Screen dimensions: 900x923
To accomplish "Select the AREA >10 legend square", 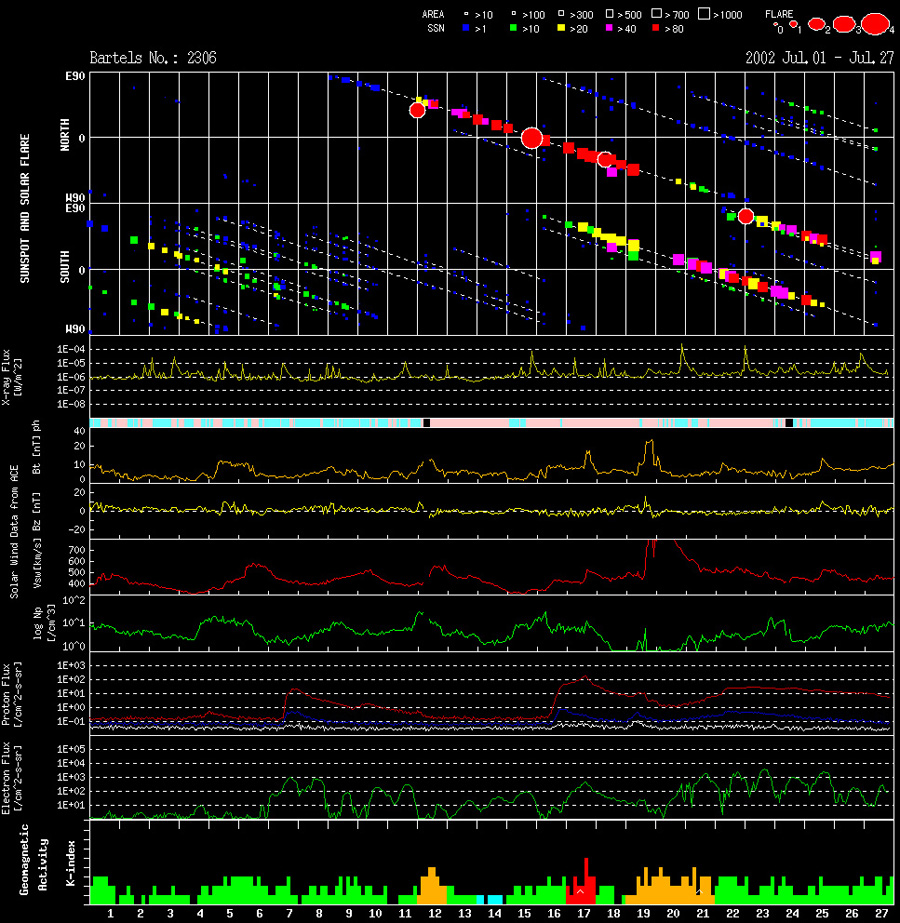I will coord(466,13).
